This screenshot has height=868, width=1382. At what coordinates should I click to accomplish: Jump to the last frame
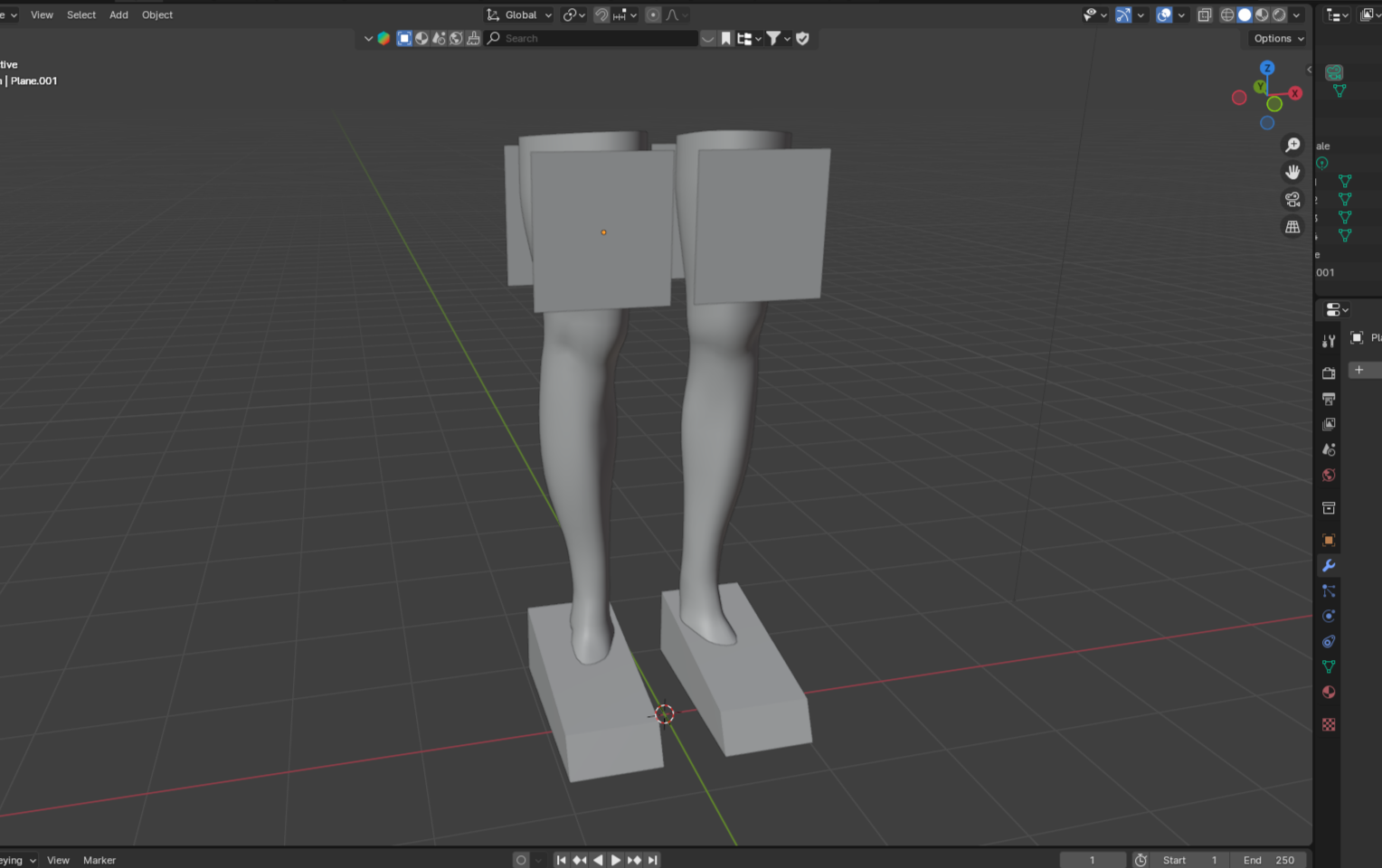[x=653, y=860]
